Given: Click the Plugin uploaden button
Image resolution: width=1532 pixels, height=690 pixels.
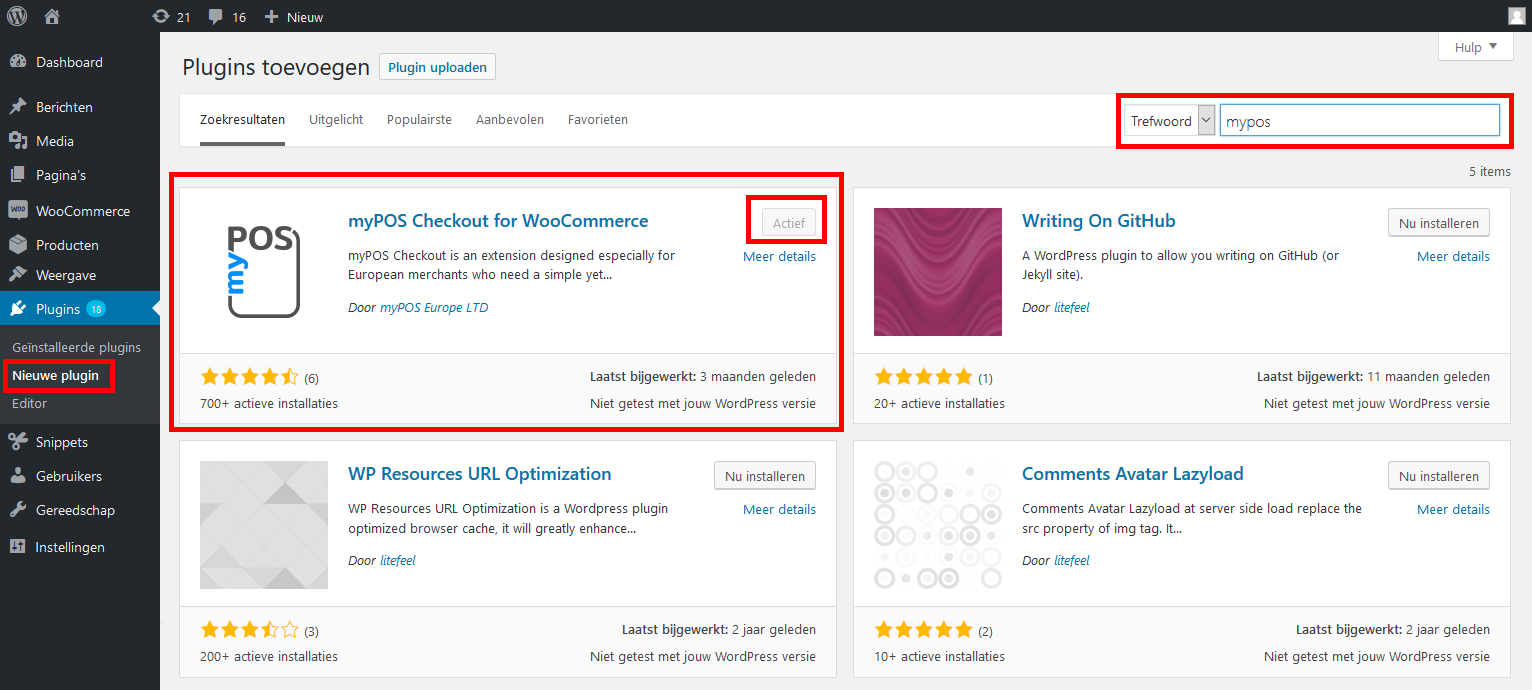Looking at the screenshot, I should coord(437,67).
